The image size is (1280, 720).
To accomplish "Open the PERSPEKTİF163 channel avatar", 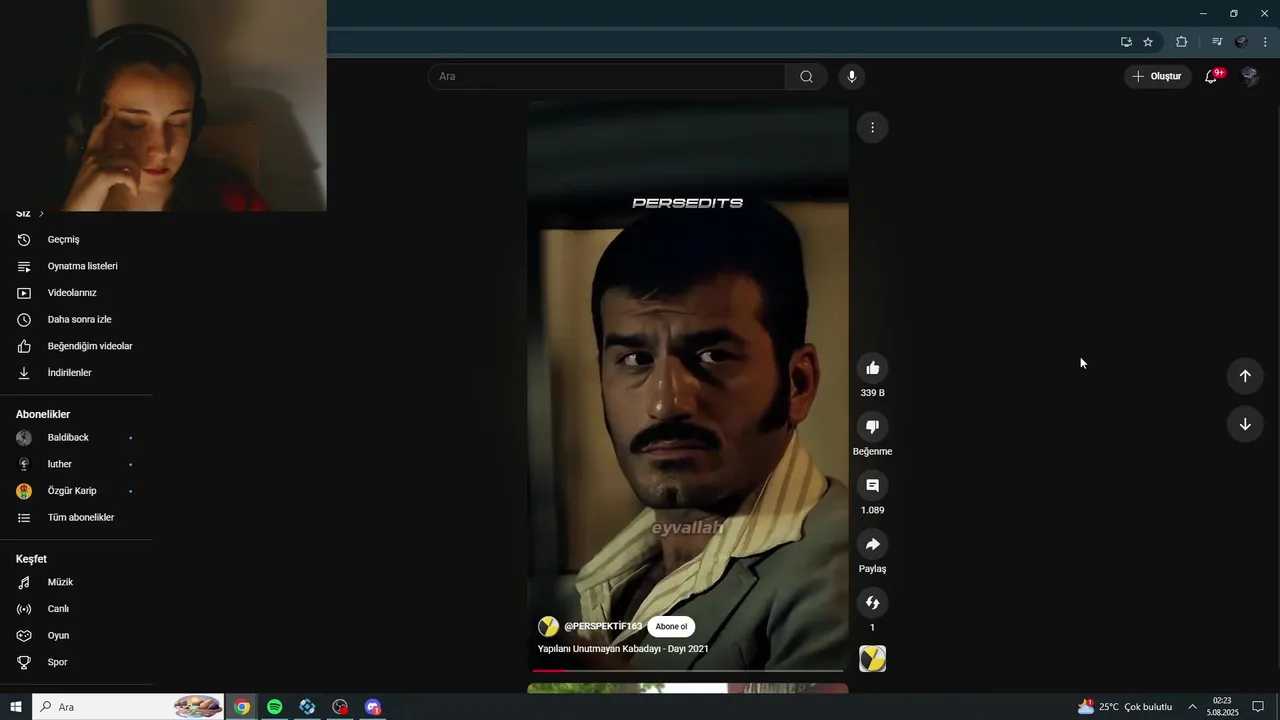I will tap(548, 627).
